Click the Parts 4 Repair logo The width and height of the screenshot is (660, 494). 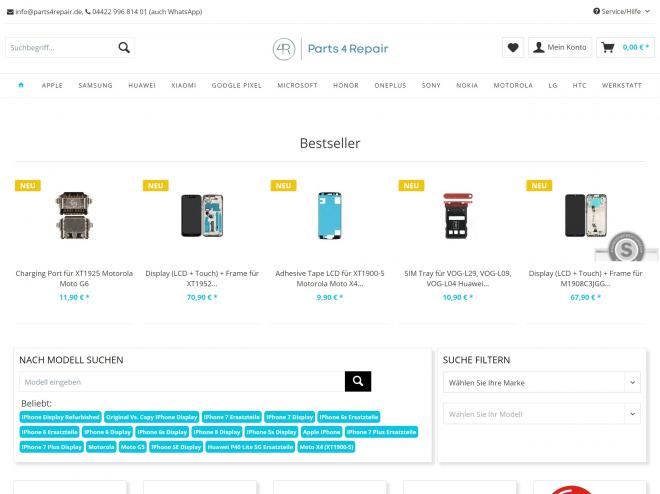330,49
